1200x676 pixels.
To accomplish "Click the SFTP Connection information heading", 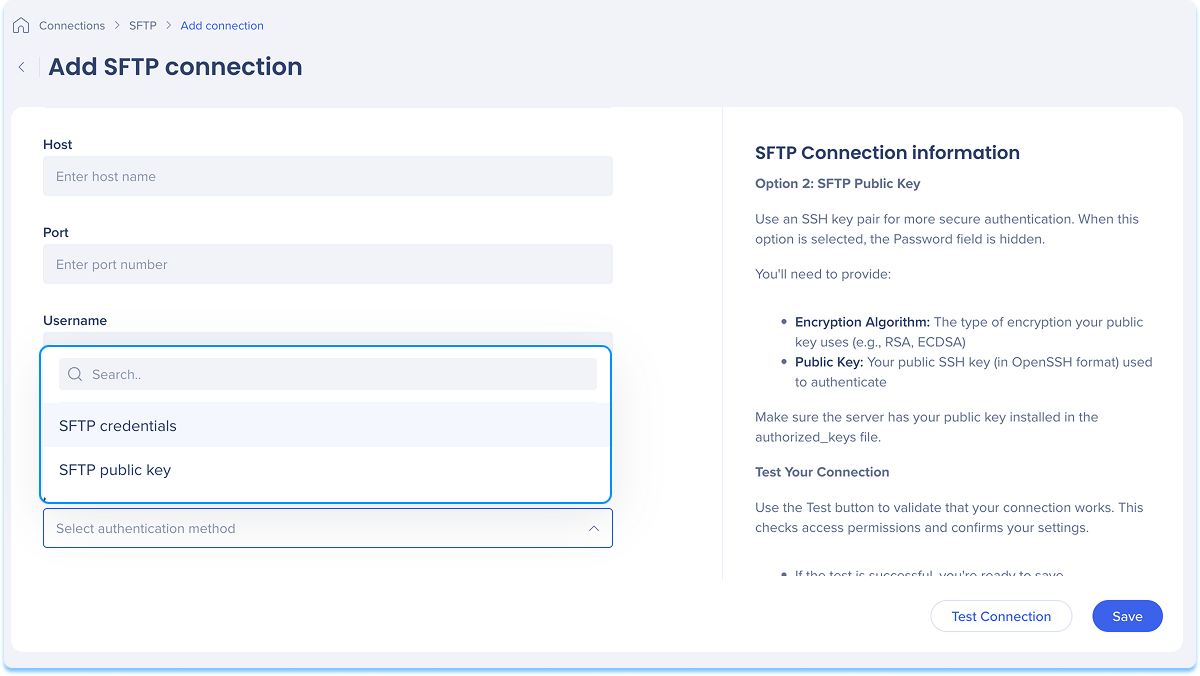I will (x=887, y=153).
